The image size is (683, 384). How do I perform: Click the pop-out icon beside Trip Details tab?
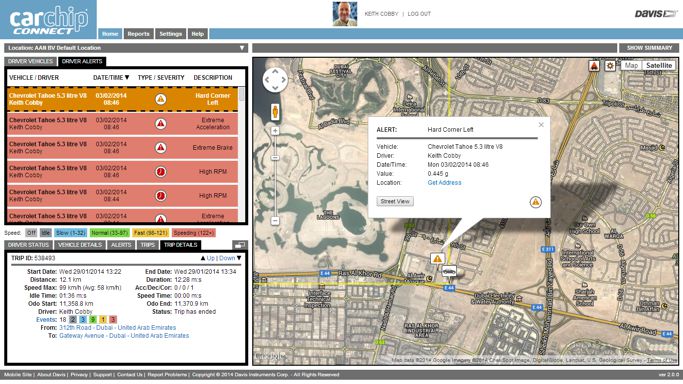(x=240, y=245)
